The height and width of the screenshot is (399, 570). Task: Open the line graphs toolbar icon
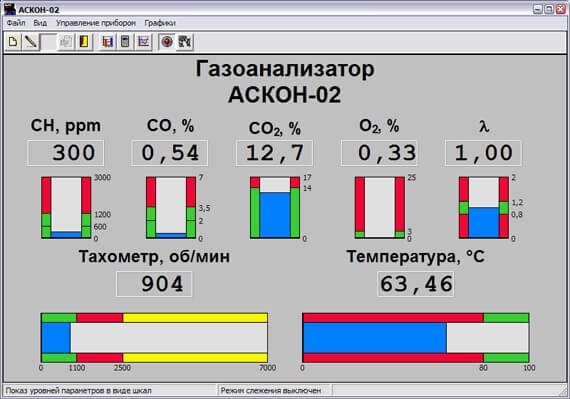tap(144, 42)
